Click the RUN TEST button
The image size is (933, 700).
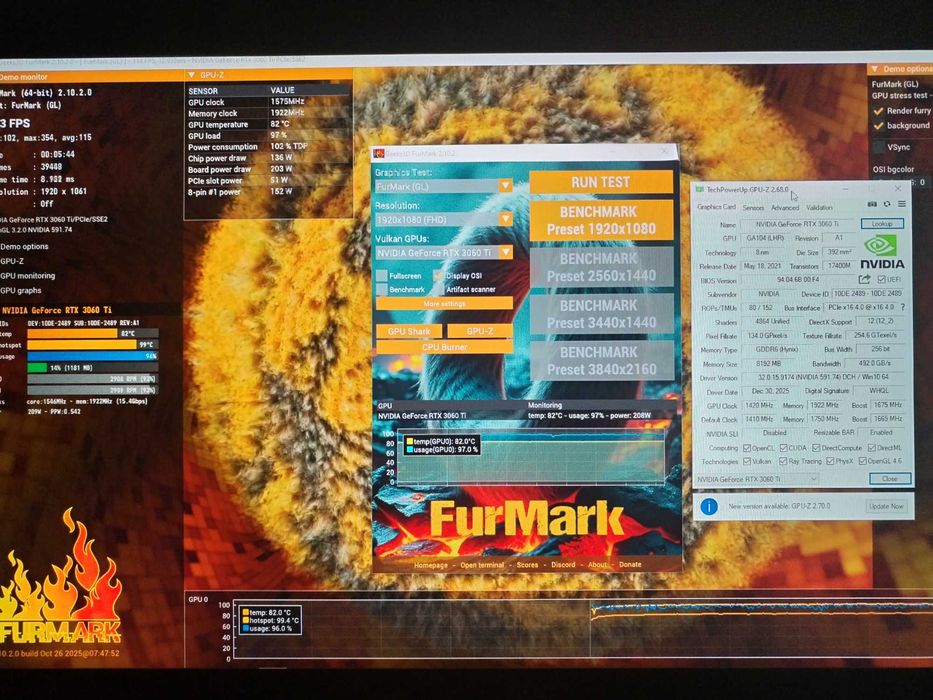click(601, 182)
